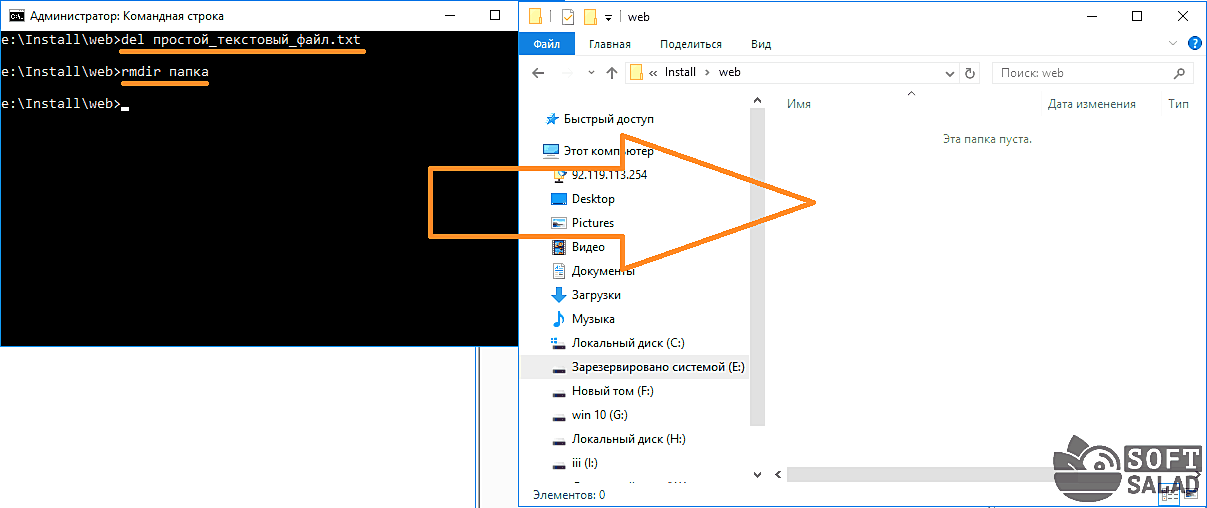This screenshot has height=508, width=1207.
Task: Click in the Поиск: web search field
Action: point(1080,73)
